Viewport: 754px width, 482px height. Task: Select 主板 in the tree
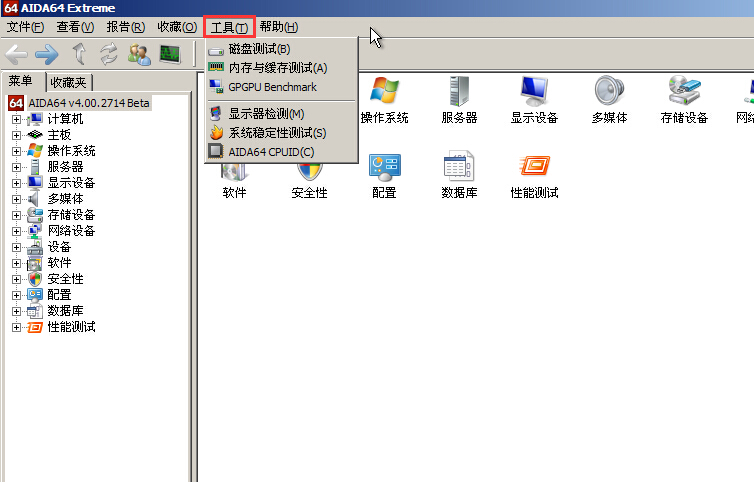pos(59,135)
